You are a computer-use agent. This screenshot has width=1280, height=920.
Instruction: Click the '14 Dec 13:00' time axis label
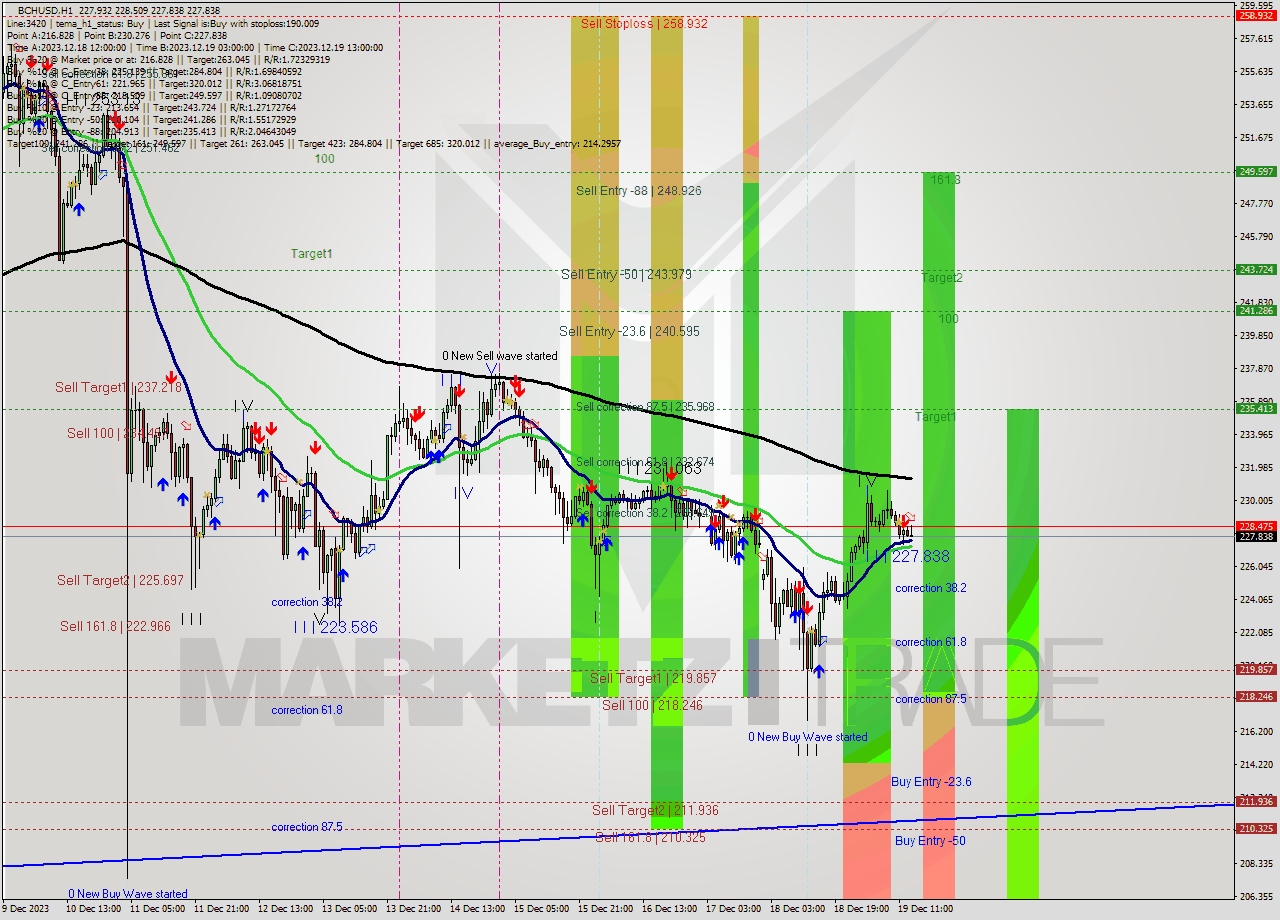click(477, 909)
